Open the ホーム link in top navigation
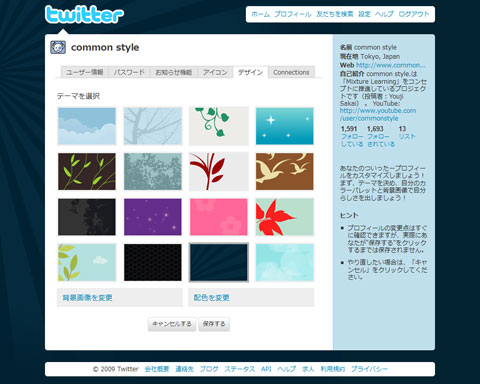The height and width of the screenshot is (384, 480). [x=260, y=14]
